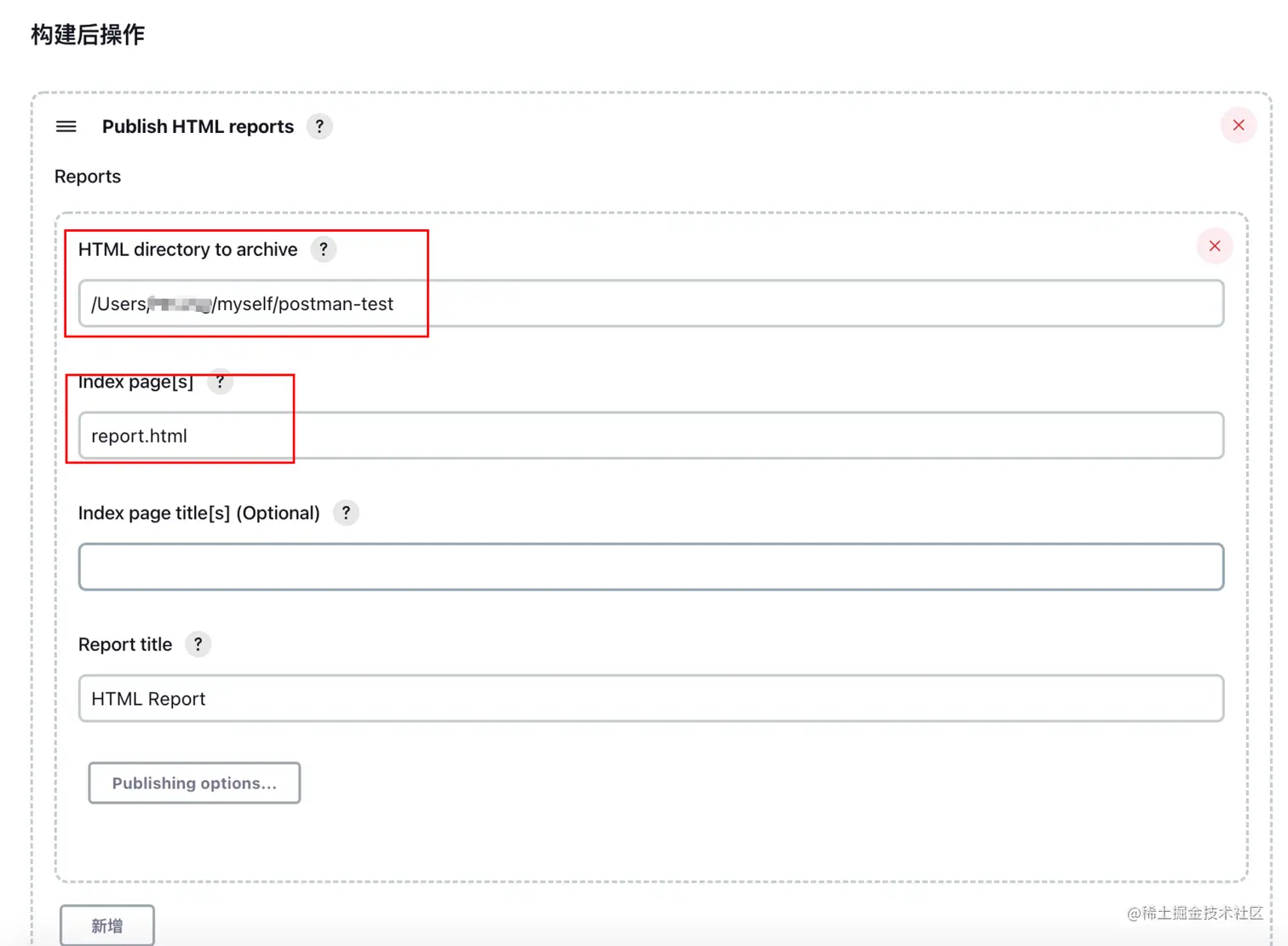Click the drag handle beside Publish HTML reports

pos(66,126)
